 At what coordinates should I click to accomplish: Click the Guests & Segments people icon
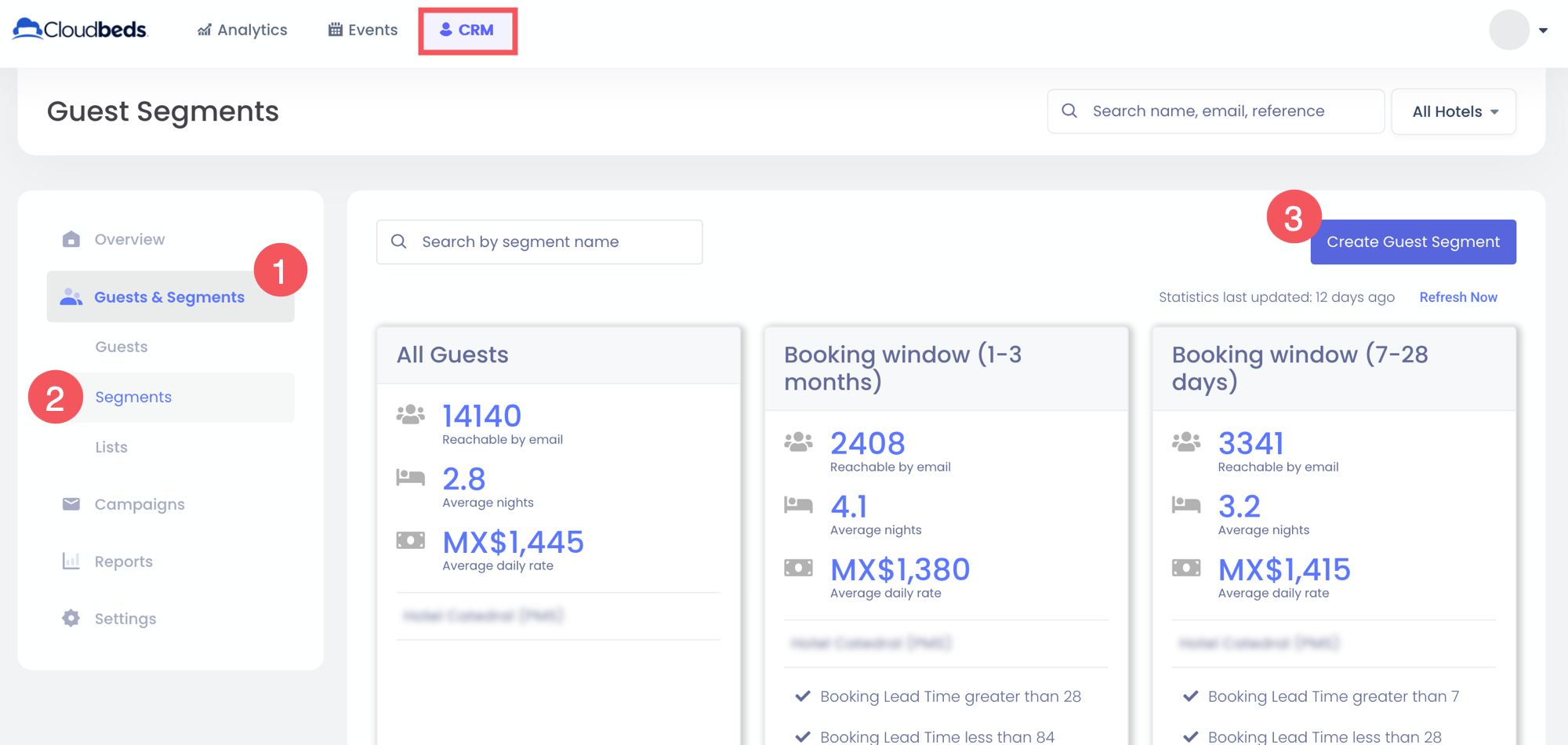click(71, 297)
